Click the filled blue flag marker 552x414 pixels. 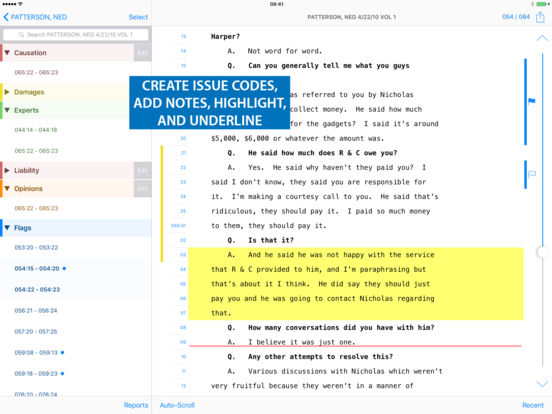click(x=532, y=101)
